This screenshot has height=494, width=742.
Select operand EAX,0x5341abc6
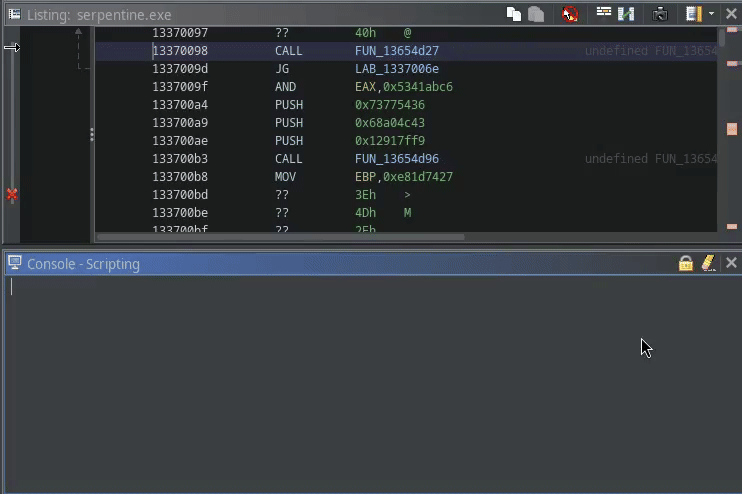click(x=404, y=87)
